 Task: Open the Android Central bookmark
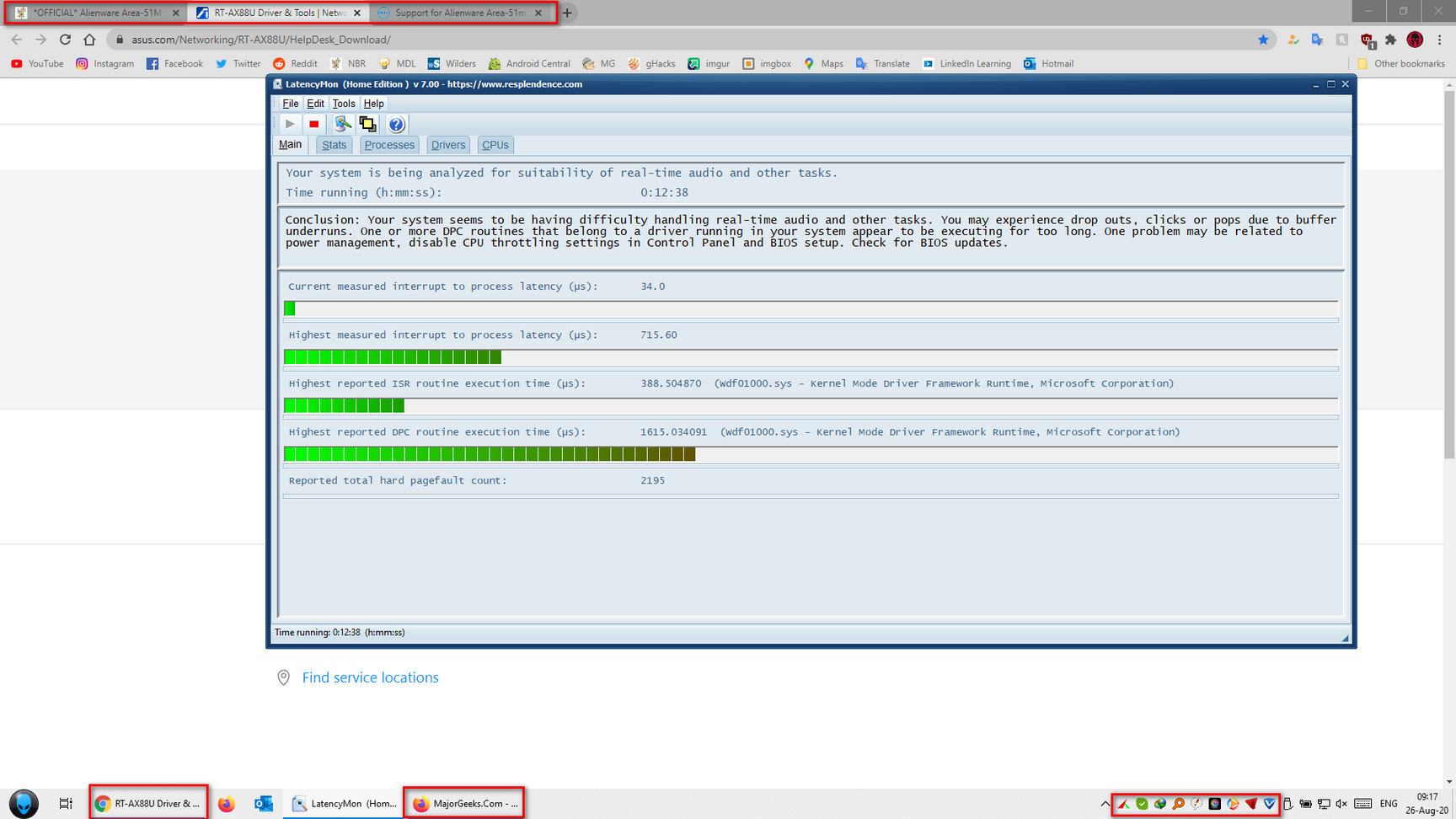pyautogui.click(x=529, y=64)
